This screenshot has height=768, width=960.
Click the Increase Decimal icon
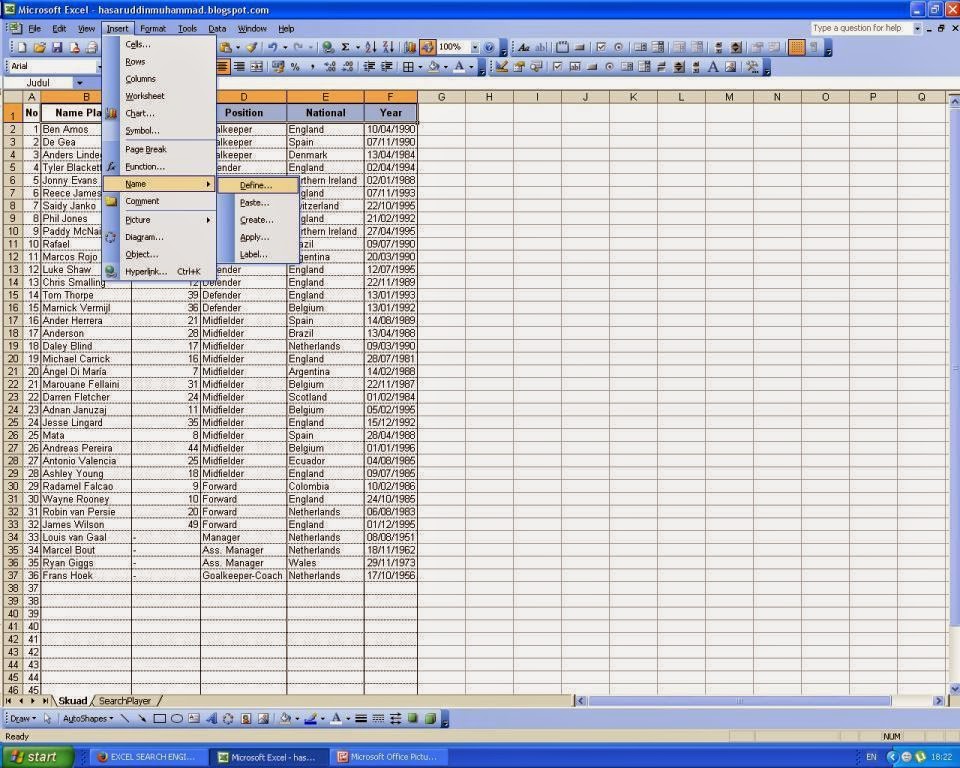coord(330,67)
